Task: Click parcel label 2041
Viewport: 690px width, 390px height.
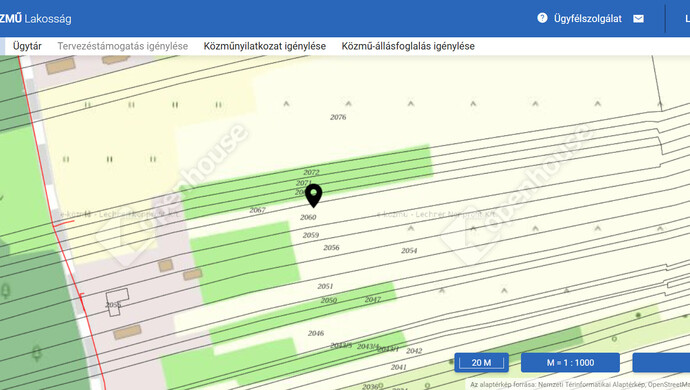Action: click(398, 367)
